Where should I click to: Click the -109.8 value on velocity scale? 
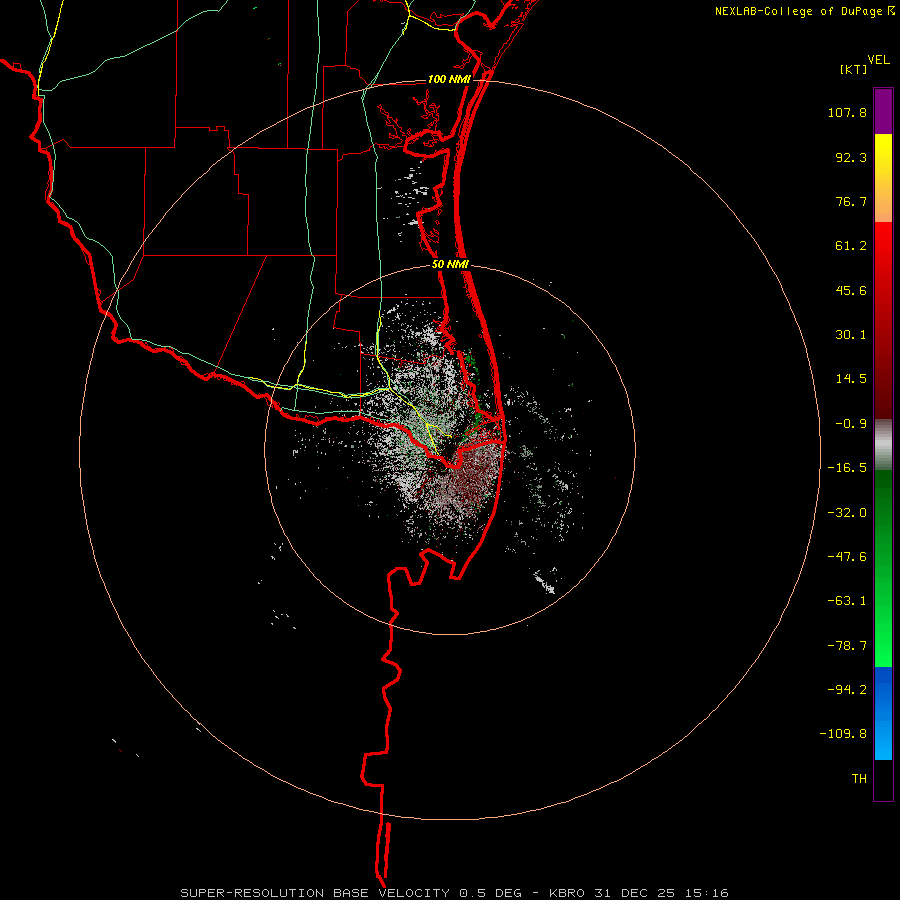tap(843, 734)
